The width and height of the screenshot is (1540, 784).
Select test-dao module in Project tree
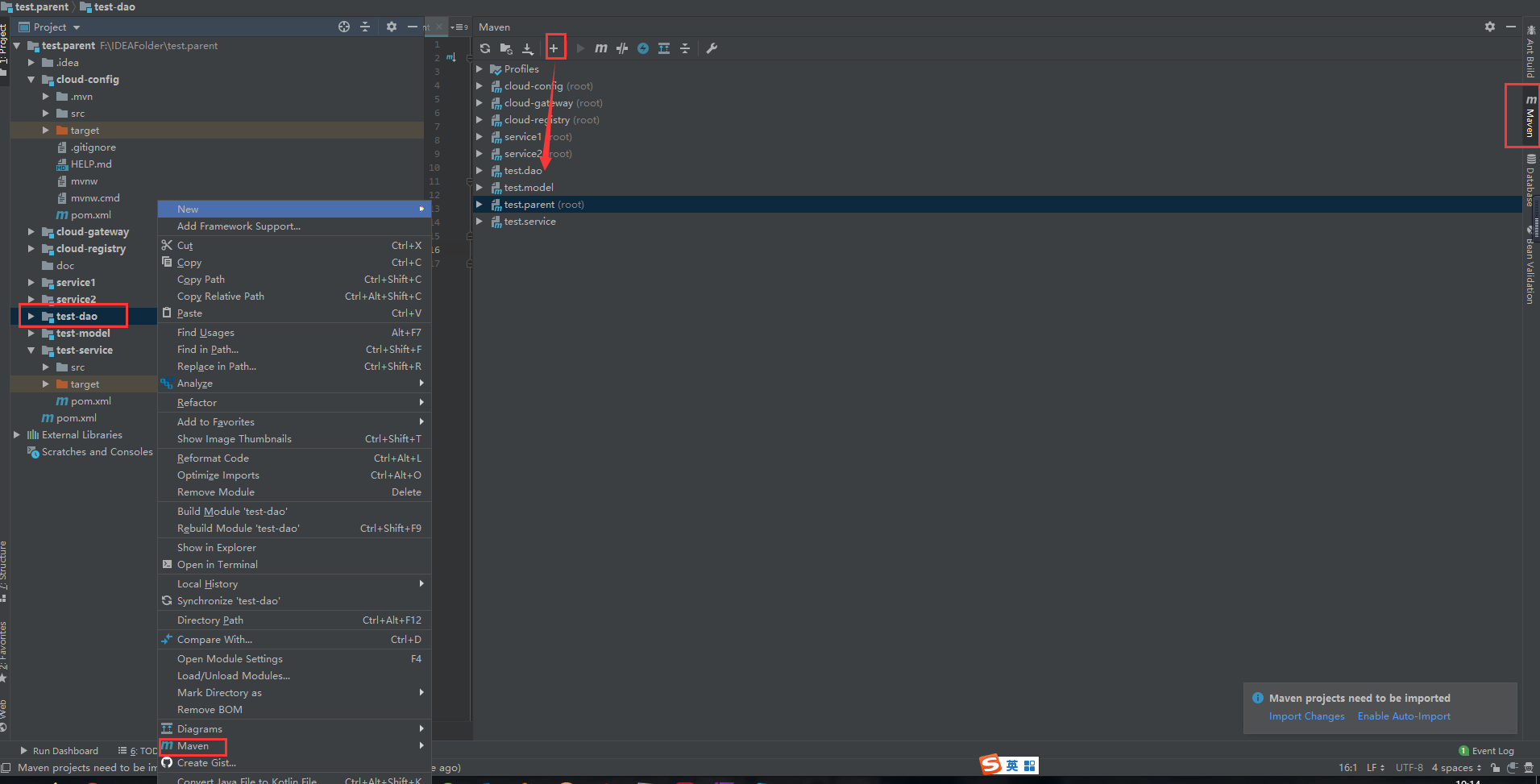pyautogui.click(x=77, y=317)
